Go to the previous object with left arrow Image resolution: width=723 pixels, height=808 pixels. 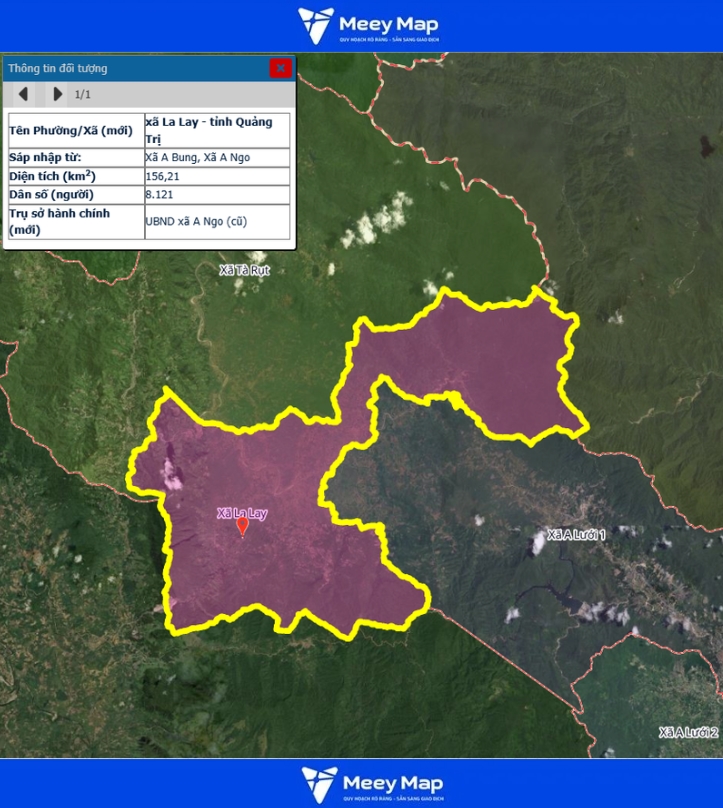[23, 94]
